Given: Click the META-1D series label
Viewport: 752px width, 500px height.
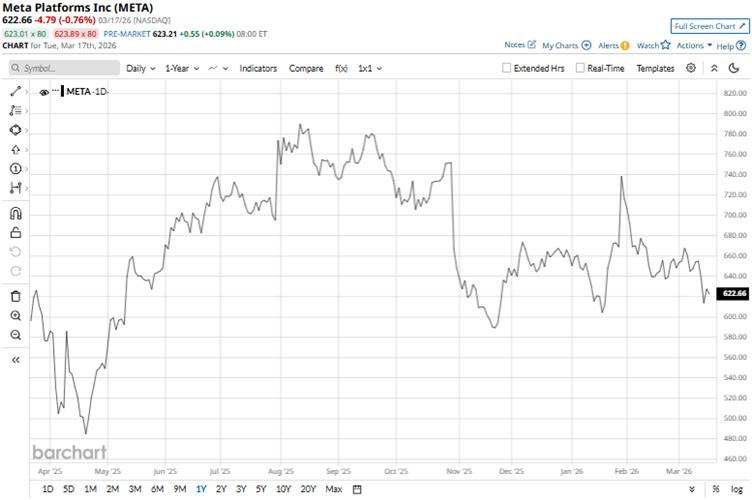Looking at the screenshot, I should pos(87,92).
